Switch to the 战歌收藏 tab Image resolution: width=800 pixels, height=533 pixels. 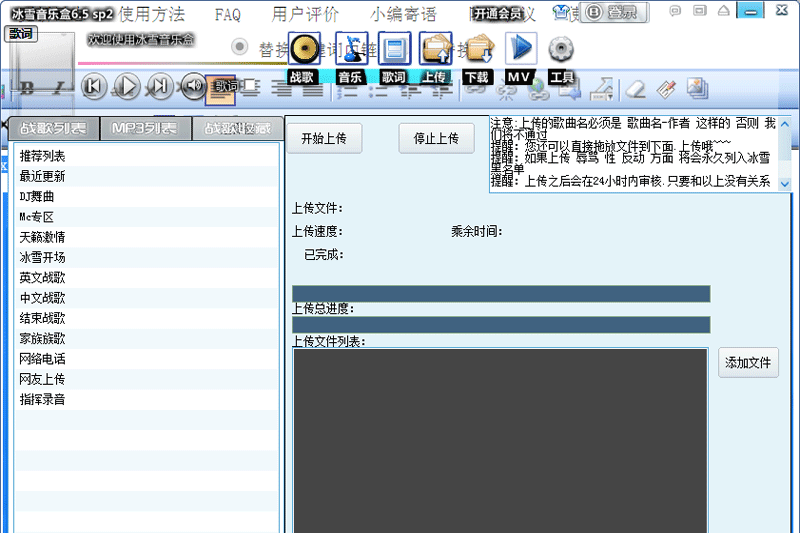[x=237, y=128]
